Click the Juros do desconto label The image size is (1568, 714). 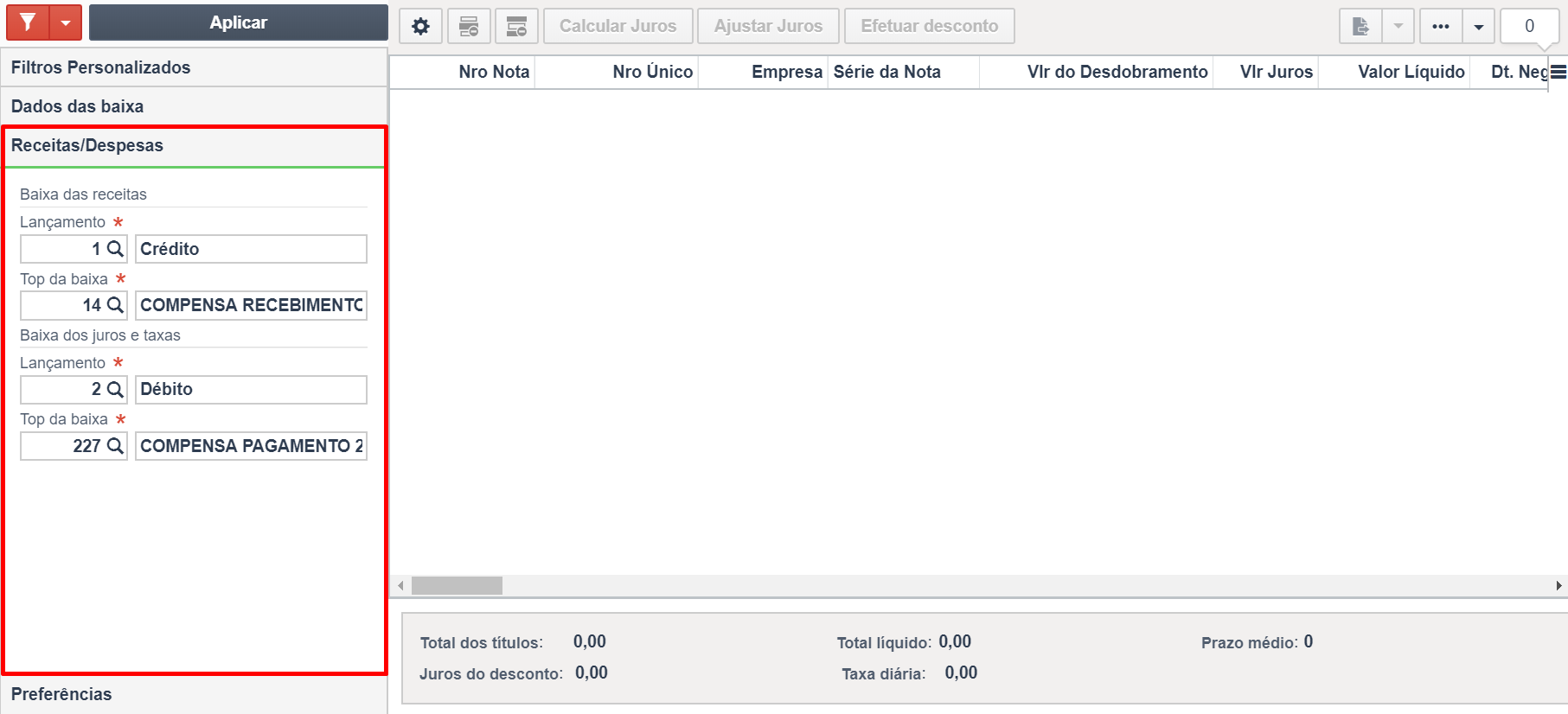(x=491, y=674)
